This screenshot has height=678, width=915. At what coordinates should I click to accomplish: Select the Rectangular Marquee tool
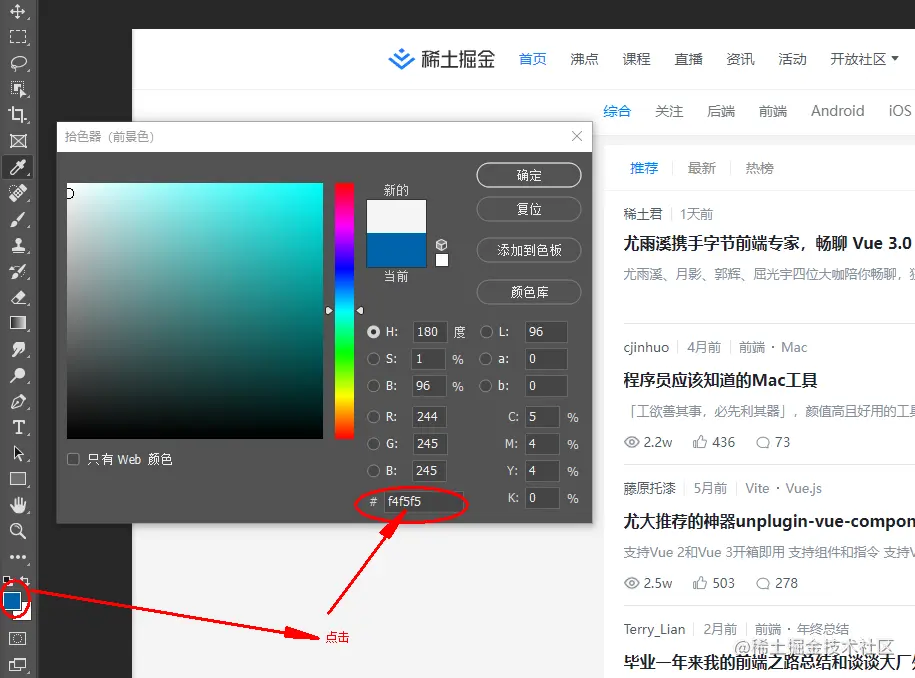[18, 37]
